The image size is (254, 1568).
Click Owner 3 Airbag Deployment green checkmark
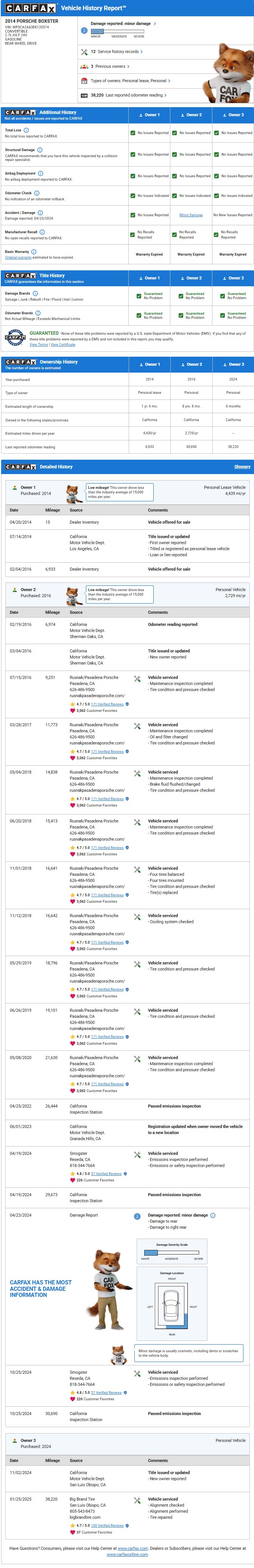pos(216,176)
